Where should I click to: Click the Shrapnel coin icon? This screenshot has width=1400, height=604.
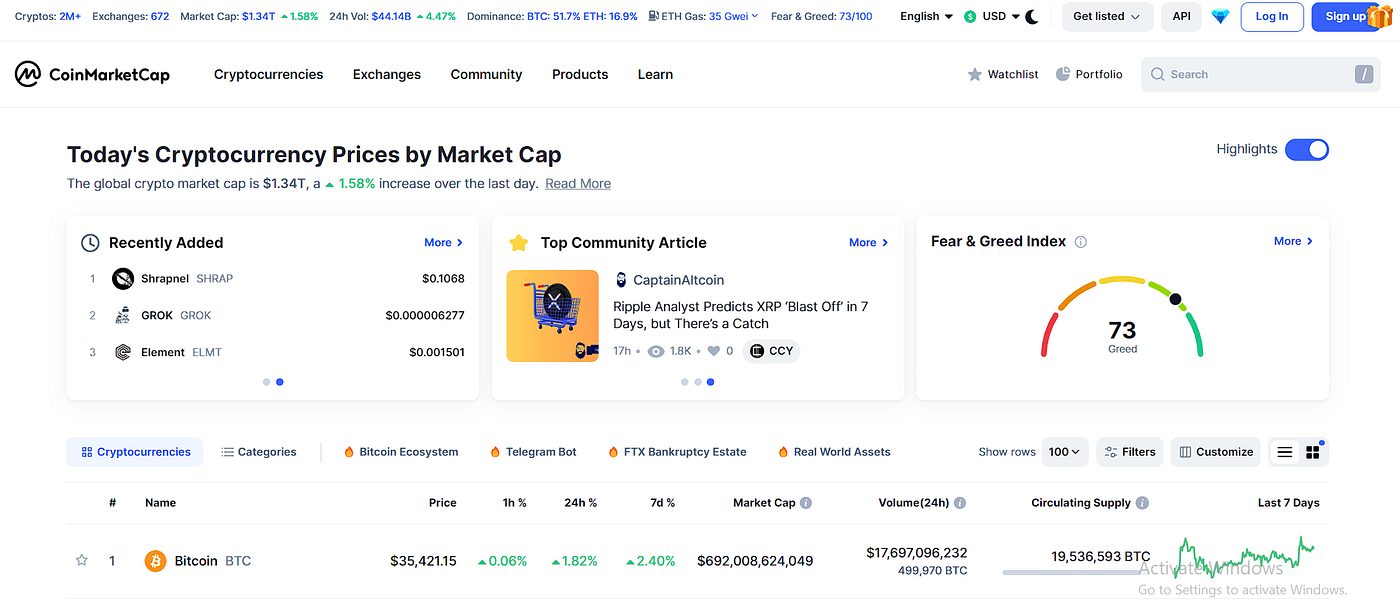click(123, 278)
